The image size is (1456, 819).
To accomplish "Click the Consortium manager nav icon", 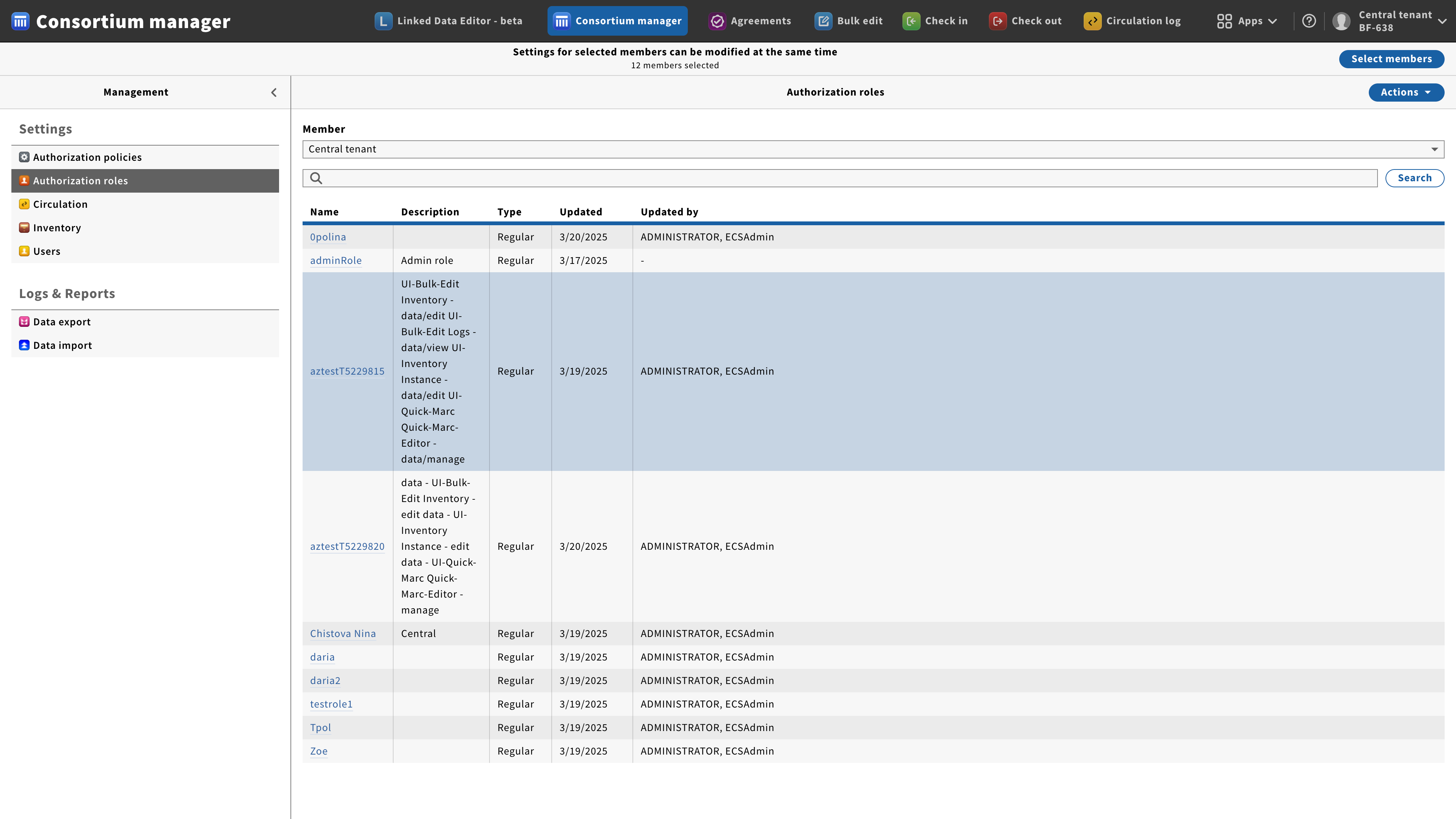I will tap(561, 21).
